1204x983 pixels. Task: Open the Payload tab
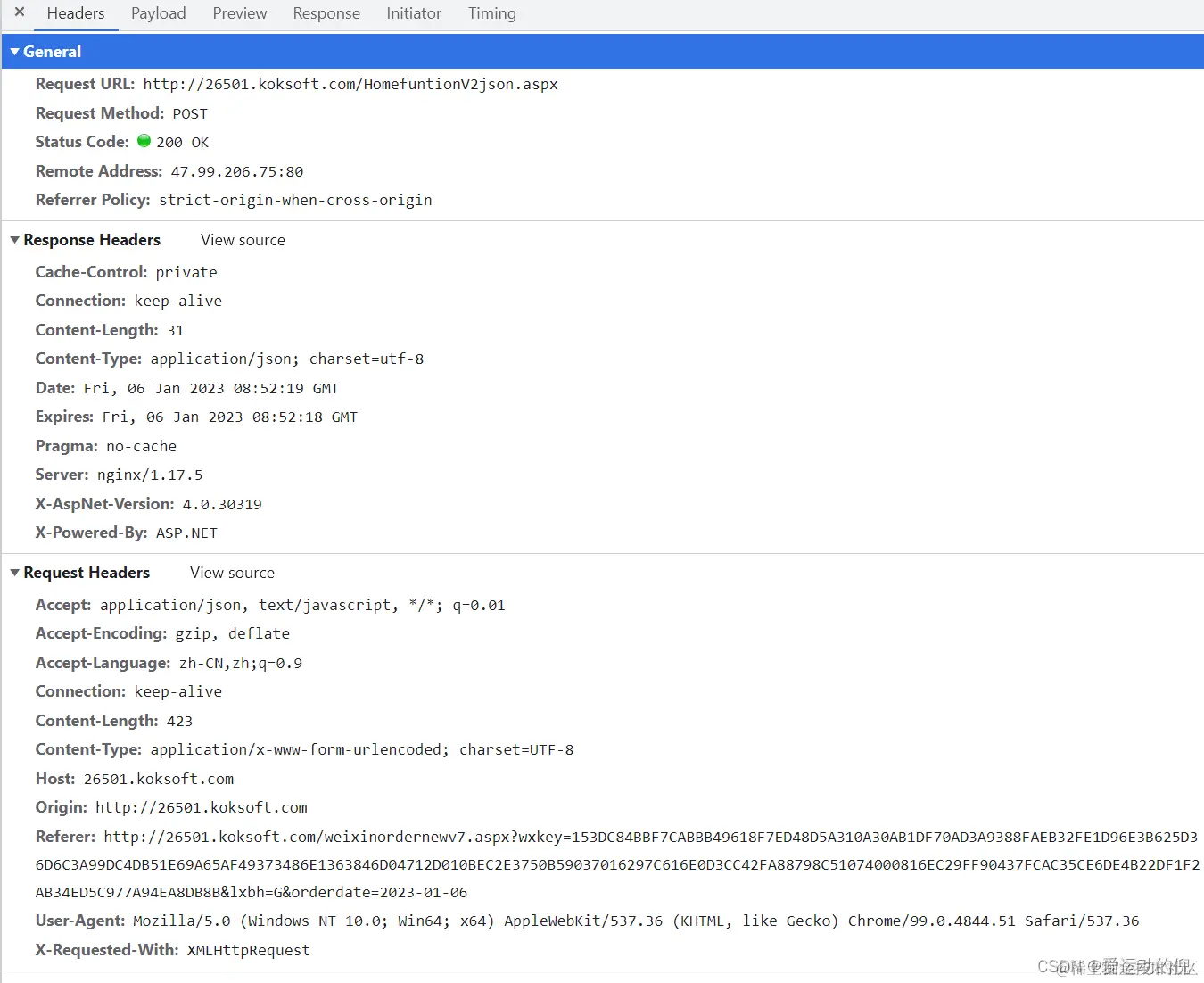pos(159,13)
